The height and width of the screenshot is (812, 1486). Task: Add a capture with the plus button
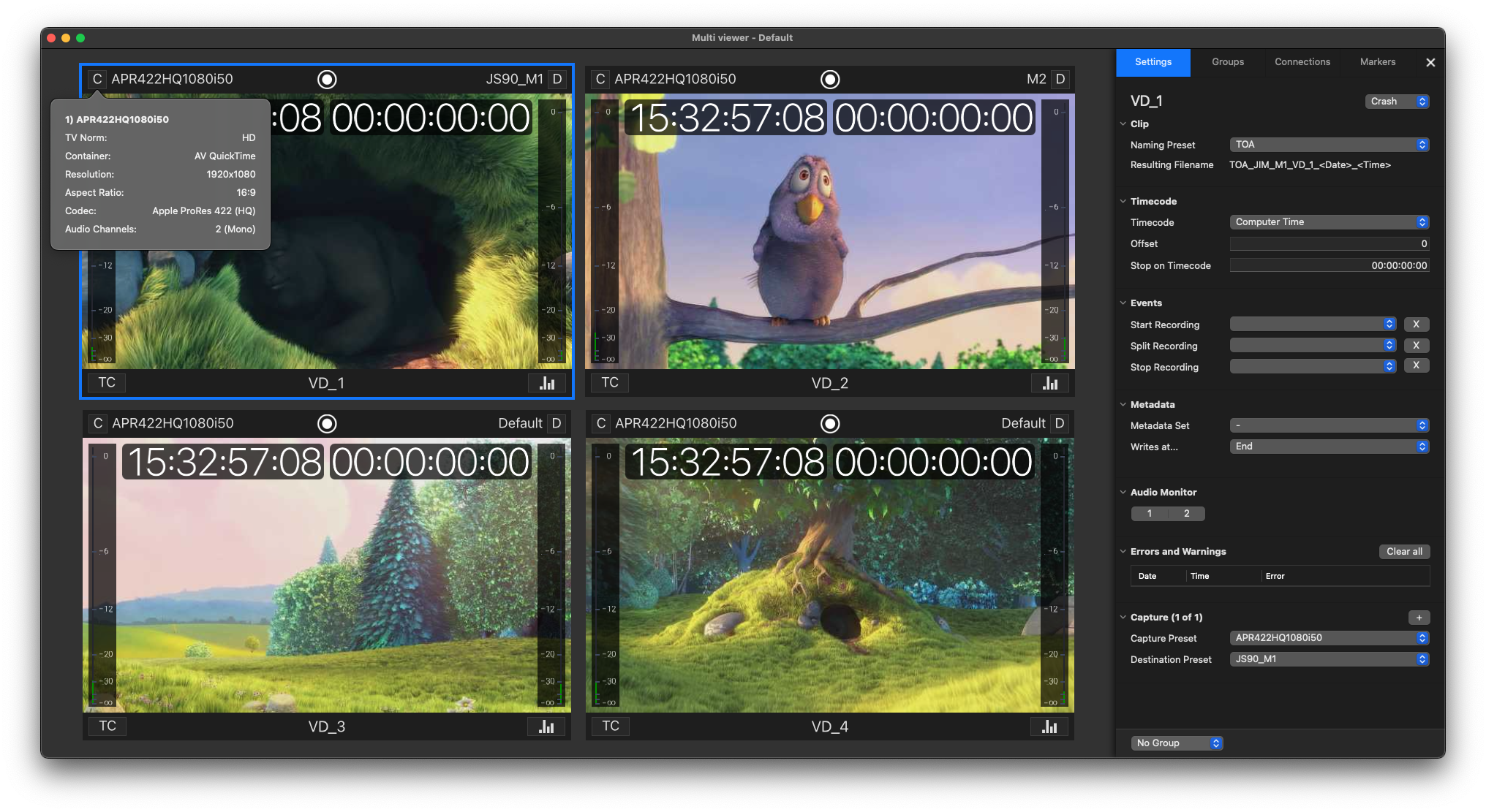coord(1419,618)
